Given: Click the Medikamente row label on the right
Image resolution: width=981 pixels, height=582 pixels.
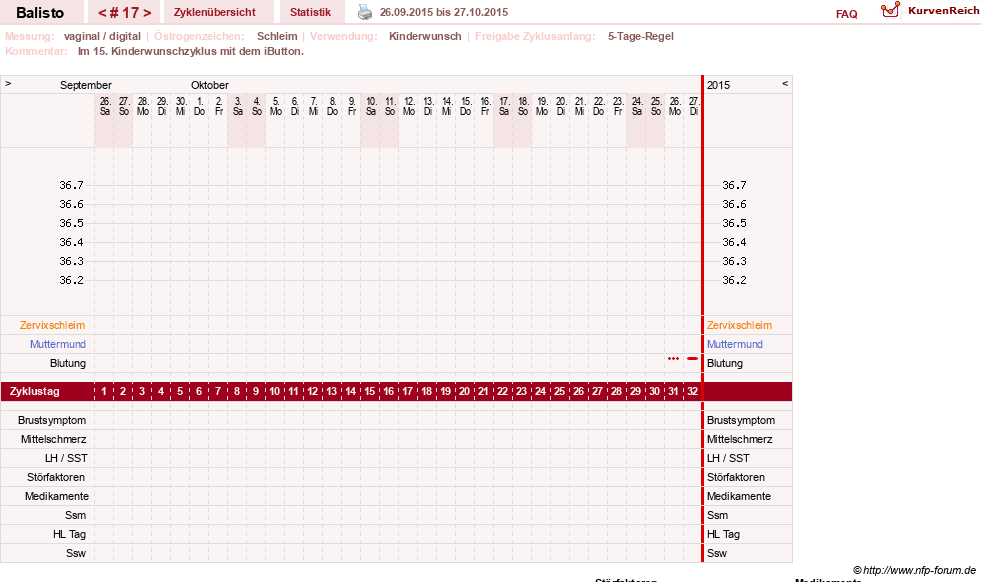Looking at the screenshot, I should tap(738, 496).
